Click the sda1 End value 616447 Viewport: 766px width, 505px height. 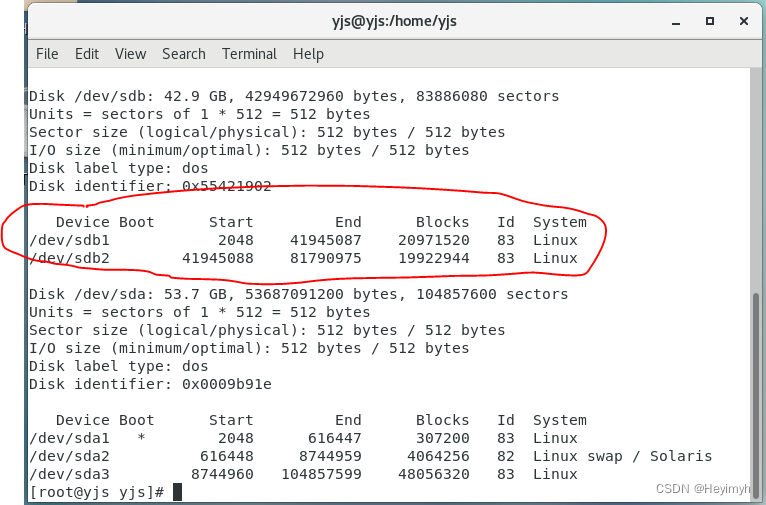point(335,438)
